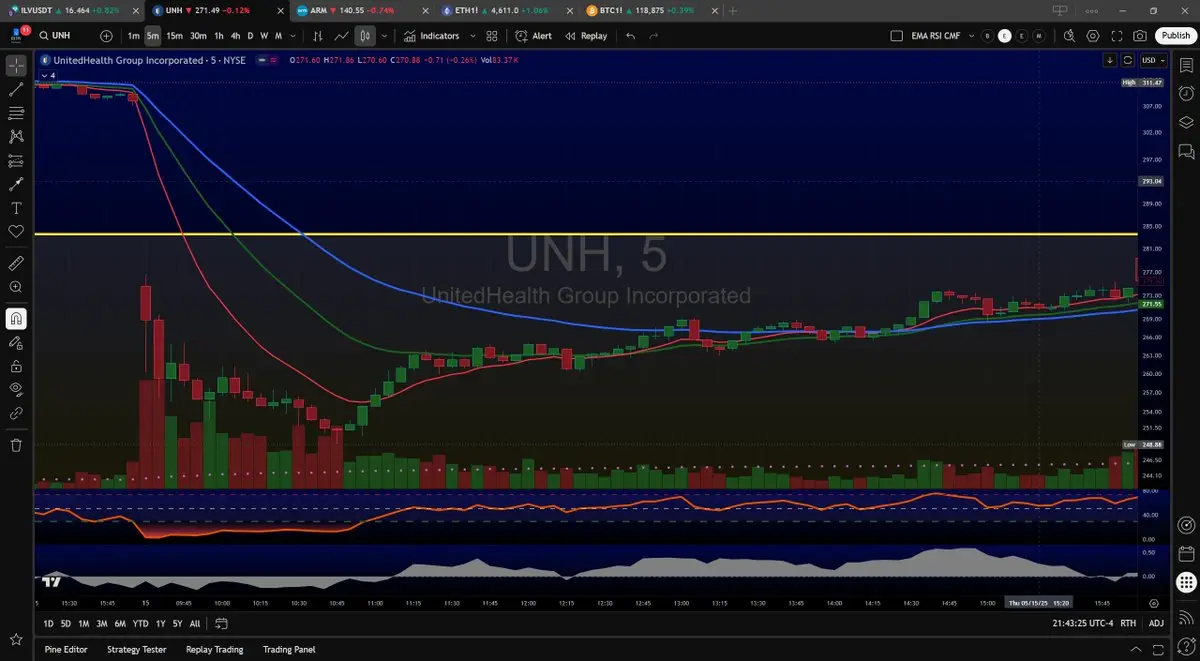
Task: Click the add symbol compare plus icon
Action: click(x=107, y=35)
